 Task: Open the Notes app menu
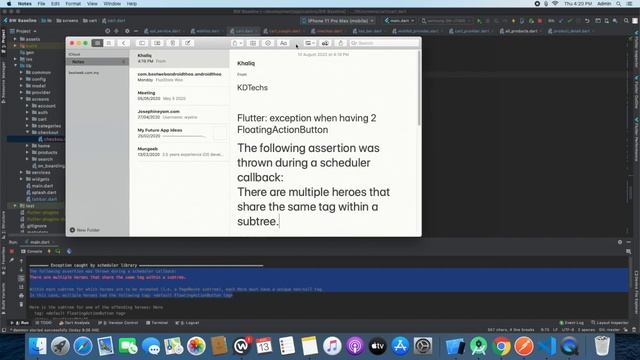[x=24, y=4]
